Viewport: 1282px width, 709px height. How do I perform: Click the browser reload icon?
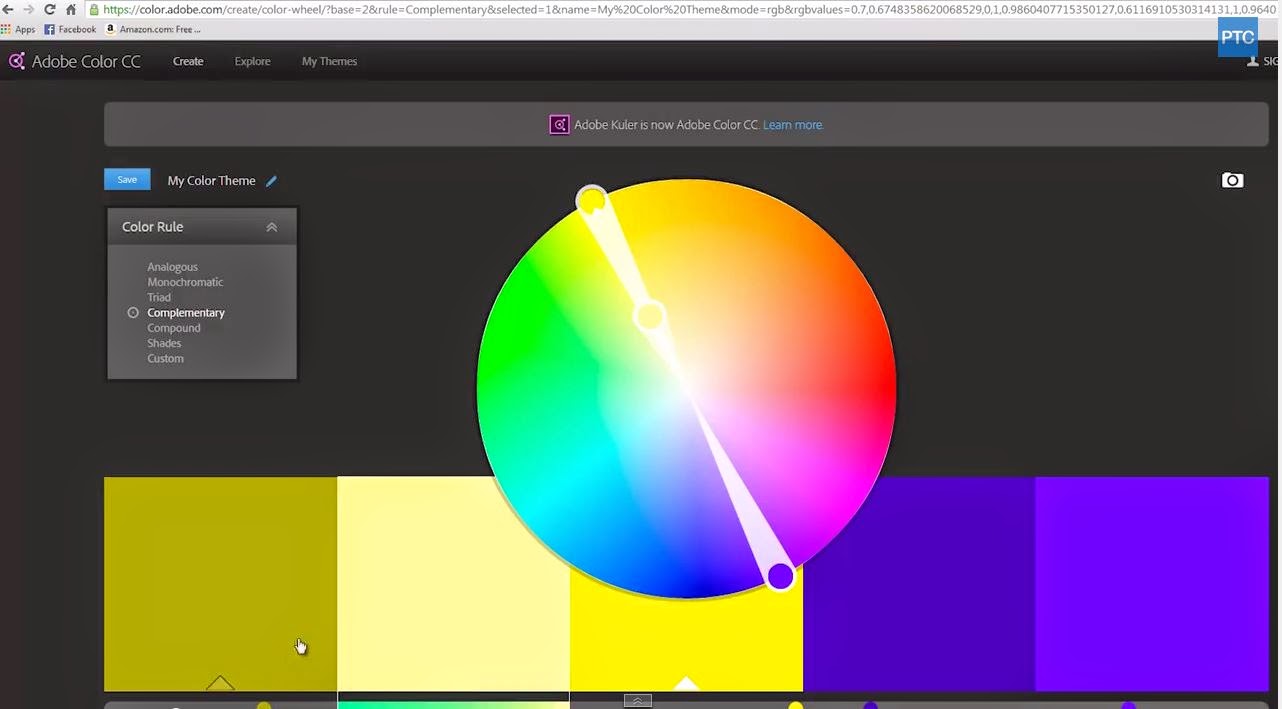tap(49, 9)
